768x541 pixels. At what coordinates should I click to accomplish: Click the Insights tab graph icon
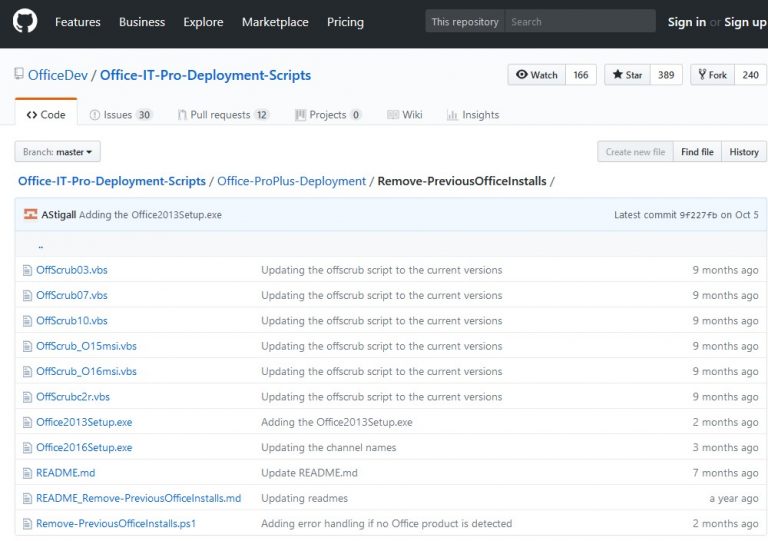[x=452, y=115]
